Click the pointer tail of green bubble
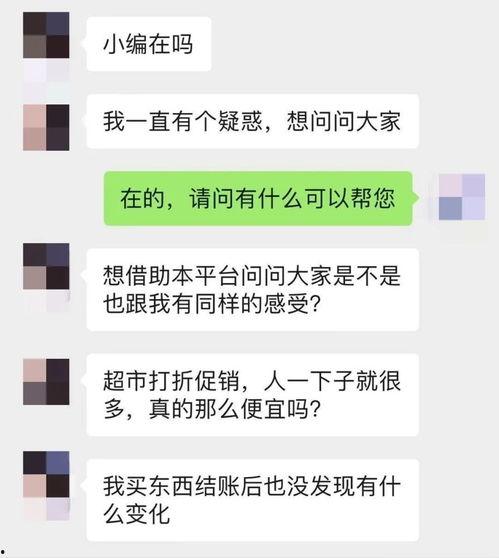Viewport: 499px width, 558px height. 416,198
